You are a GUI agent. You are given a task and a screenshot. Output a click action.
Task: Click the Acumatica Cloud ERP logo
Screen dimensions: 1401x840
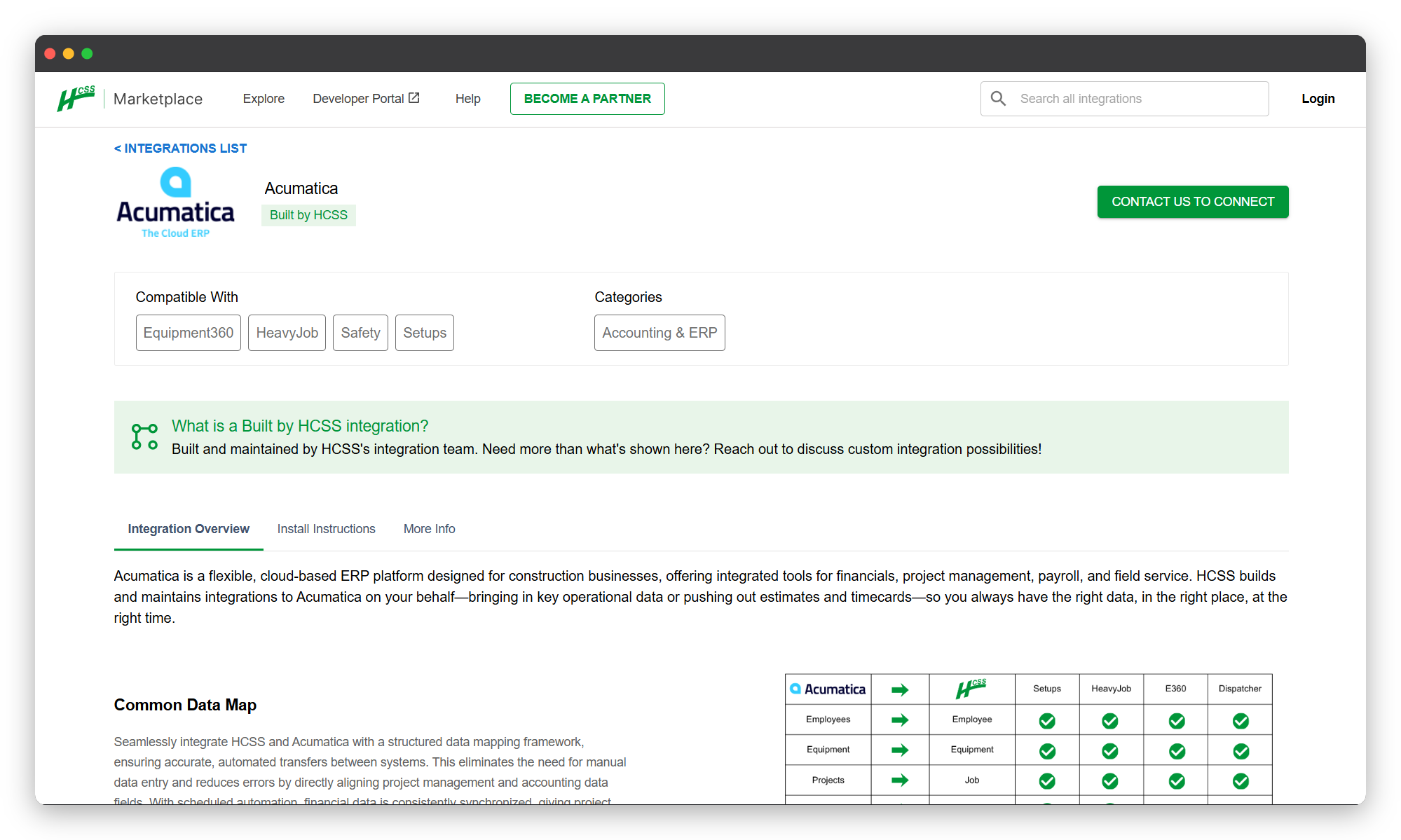[175, 202]
